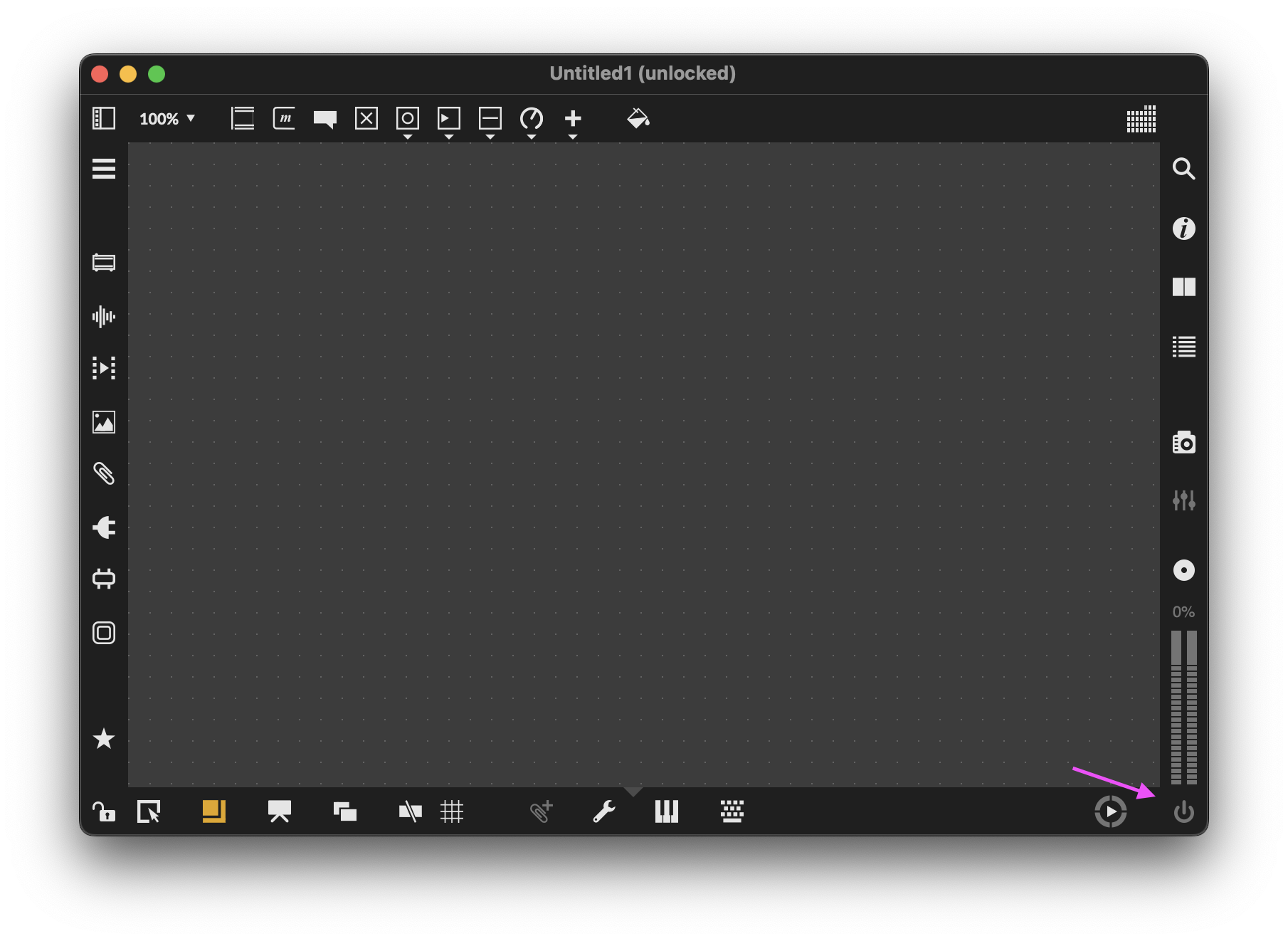Expand the add object plus dropdown
This screenshot has width=1288, height=941.
(573, 137)
